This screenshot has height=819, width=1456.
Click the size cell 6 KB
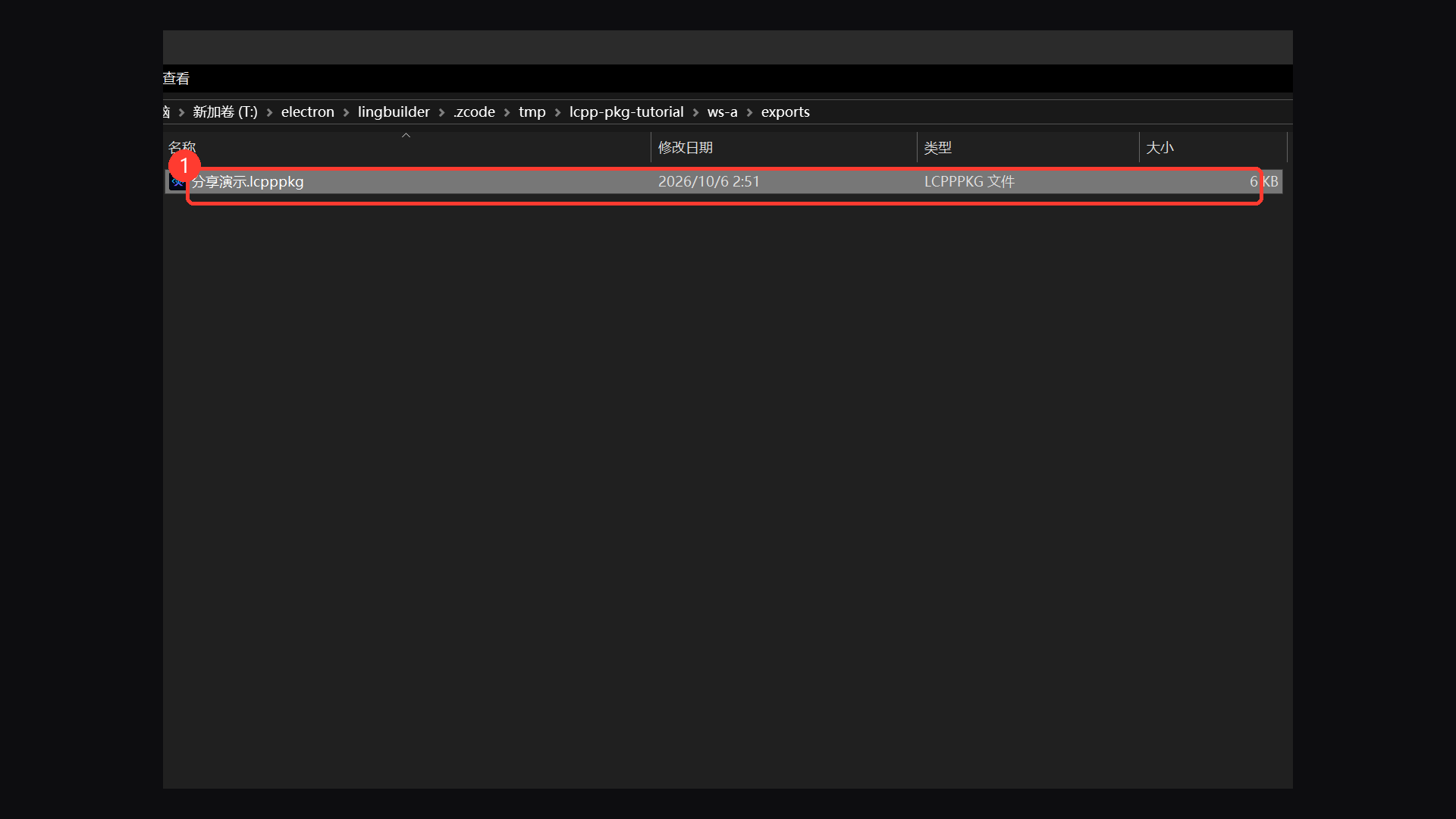(x=1264, y=182)
